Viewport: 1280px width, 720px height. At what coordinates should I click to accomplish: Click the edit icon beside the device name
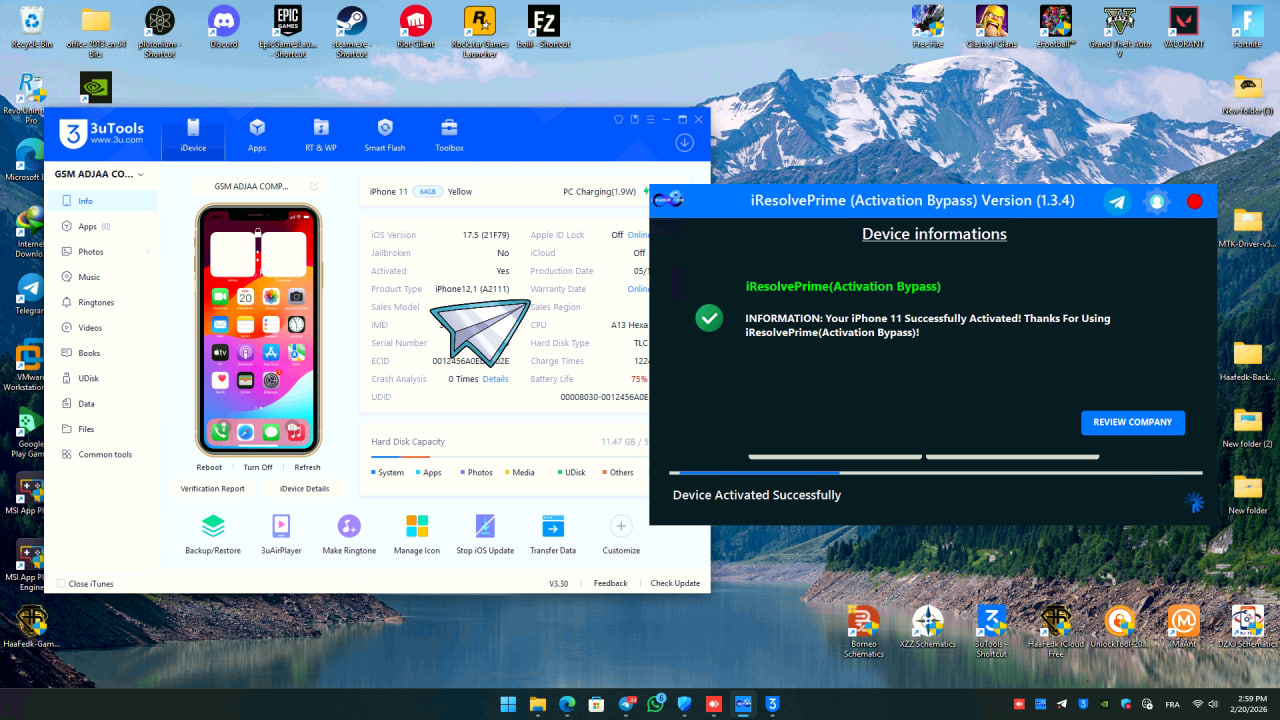314,186
